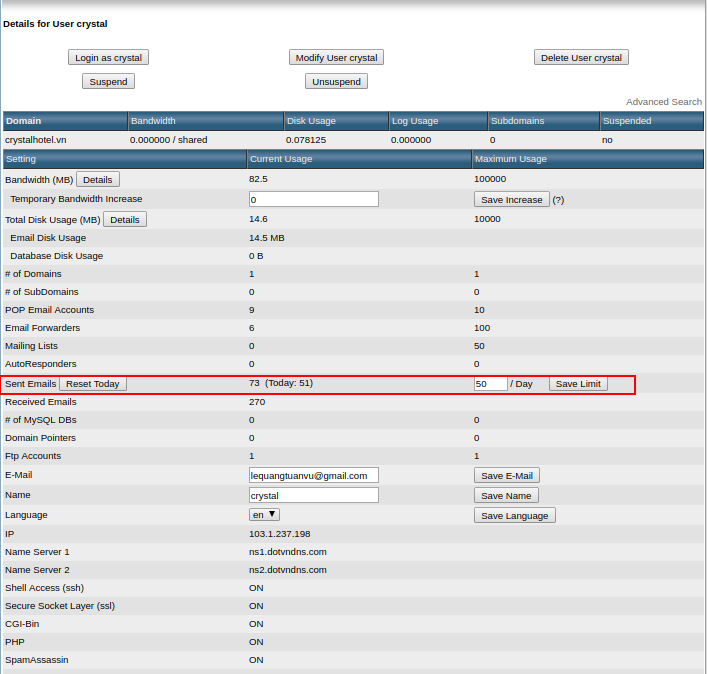Expand the Language dropdown
This screenshot has width=707, height=674.
(x=264, y=514)
